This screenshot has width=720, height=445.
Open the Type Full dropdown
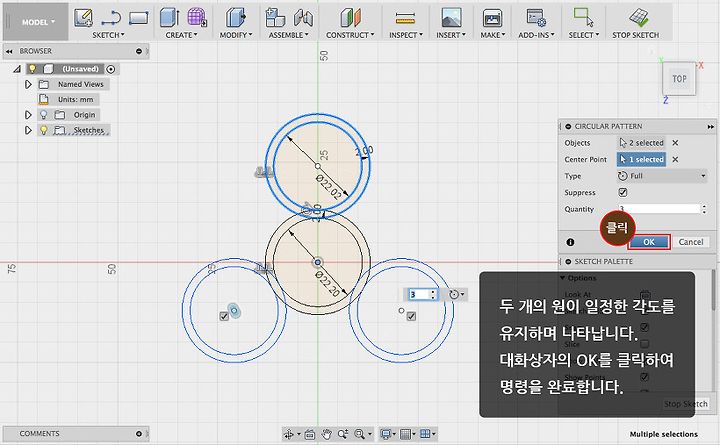(662, 176)
